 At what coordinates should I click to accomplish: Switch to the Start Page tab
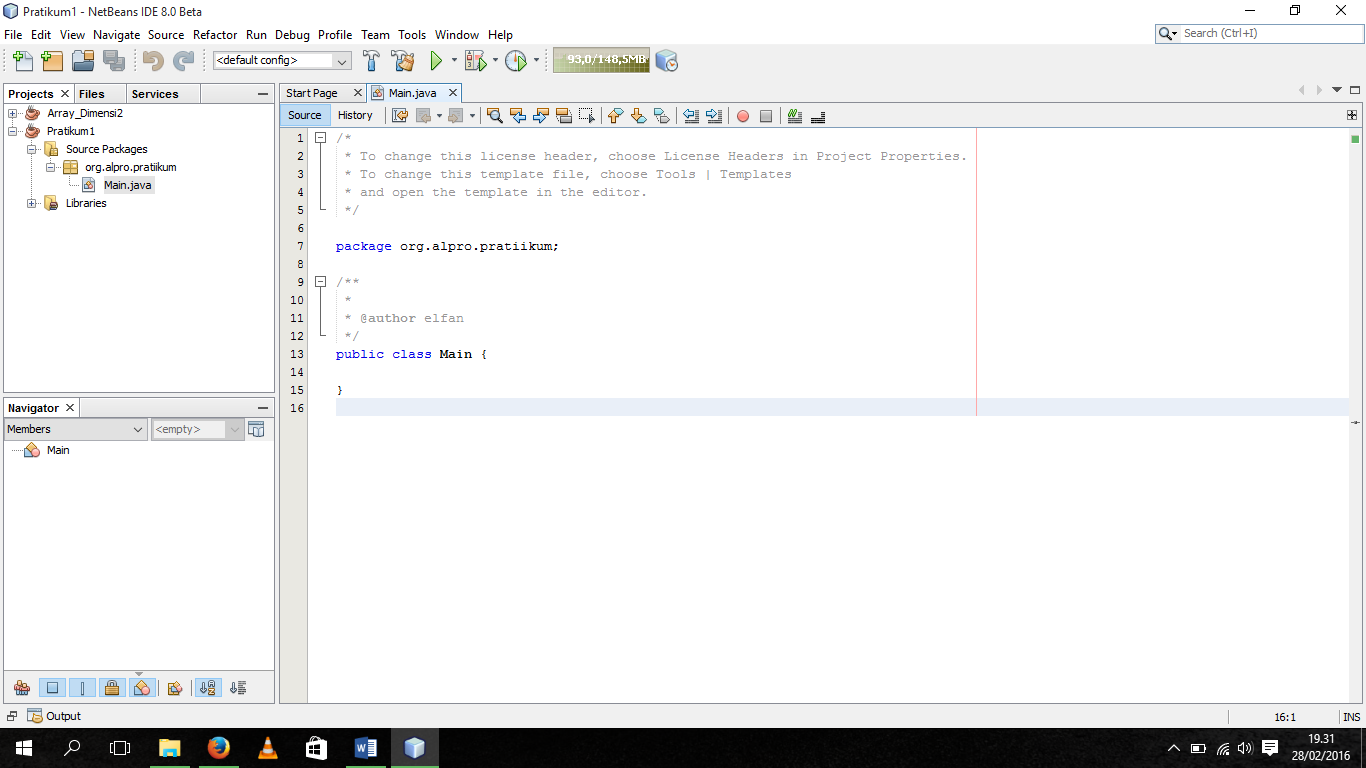point(314,92)
